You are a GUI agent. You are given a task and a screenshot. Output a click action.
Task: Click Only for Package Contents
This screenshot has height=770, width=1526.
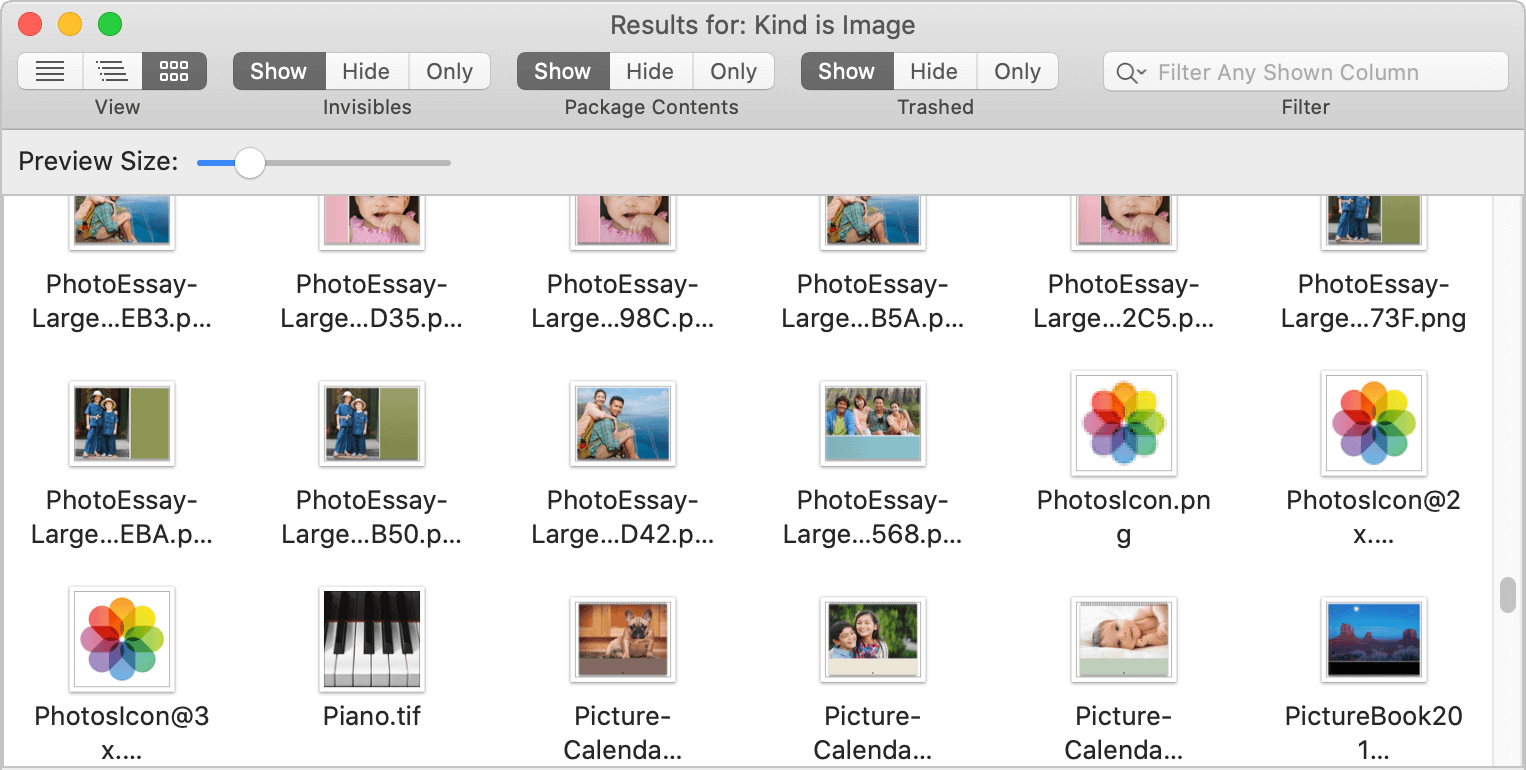733,71
